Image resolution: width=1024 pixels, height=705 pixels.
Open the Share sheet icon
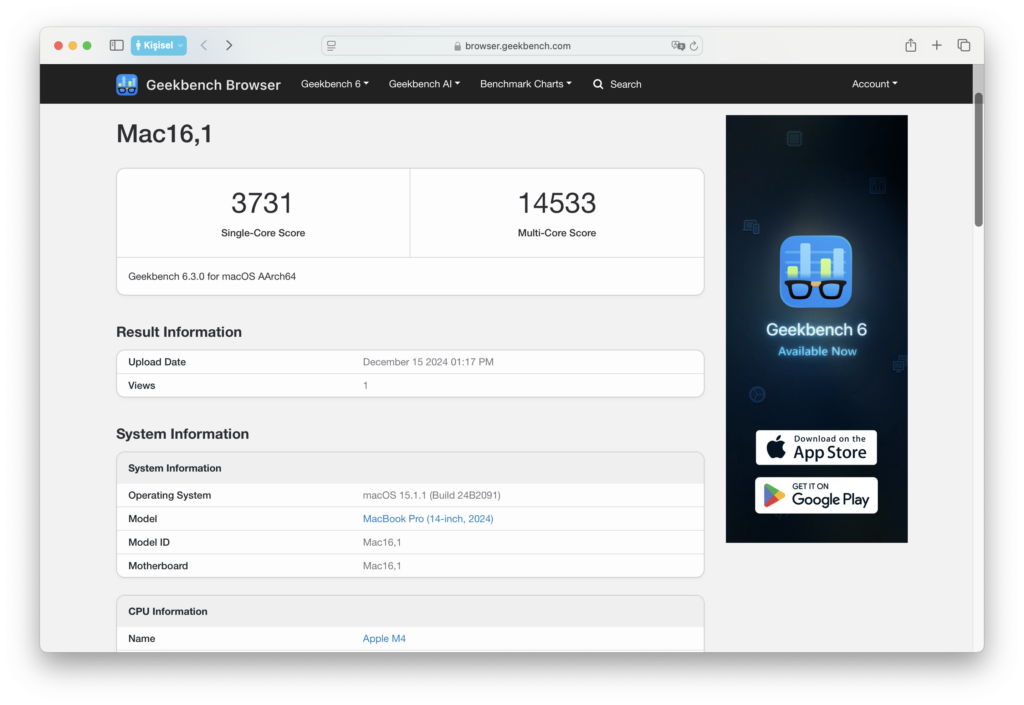(910, 46)
